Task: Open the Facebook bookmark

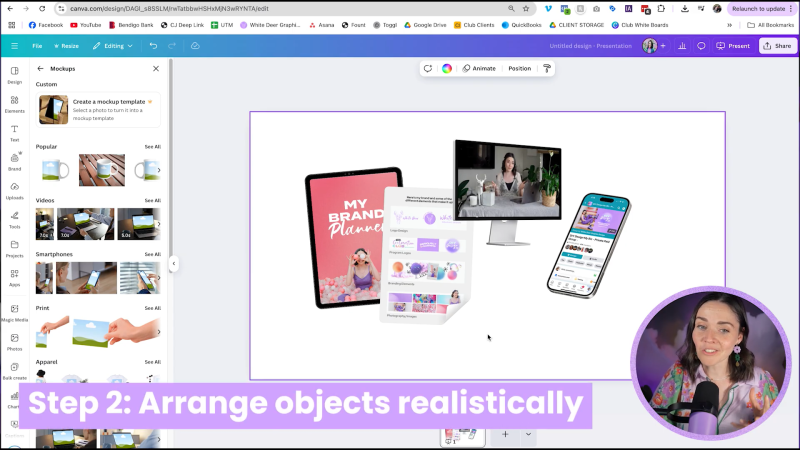Action: coord(46,25)
